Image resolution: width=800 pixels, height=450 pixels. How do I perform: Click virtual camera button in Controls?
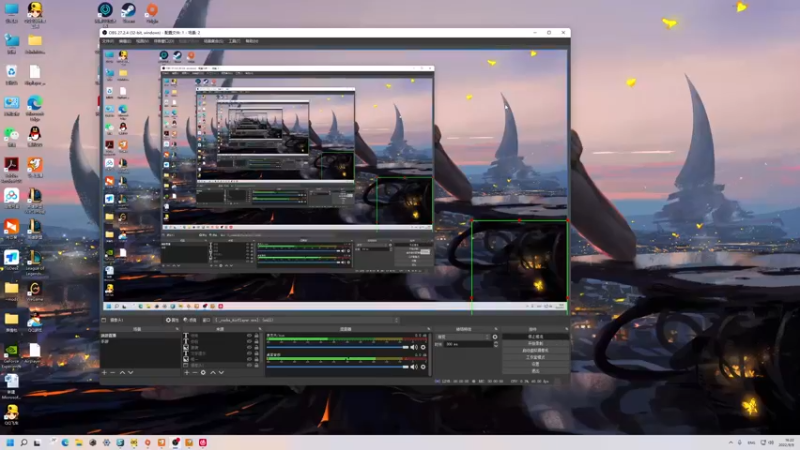[x=535, y=351]
